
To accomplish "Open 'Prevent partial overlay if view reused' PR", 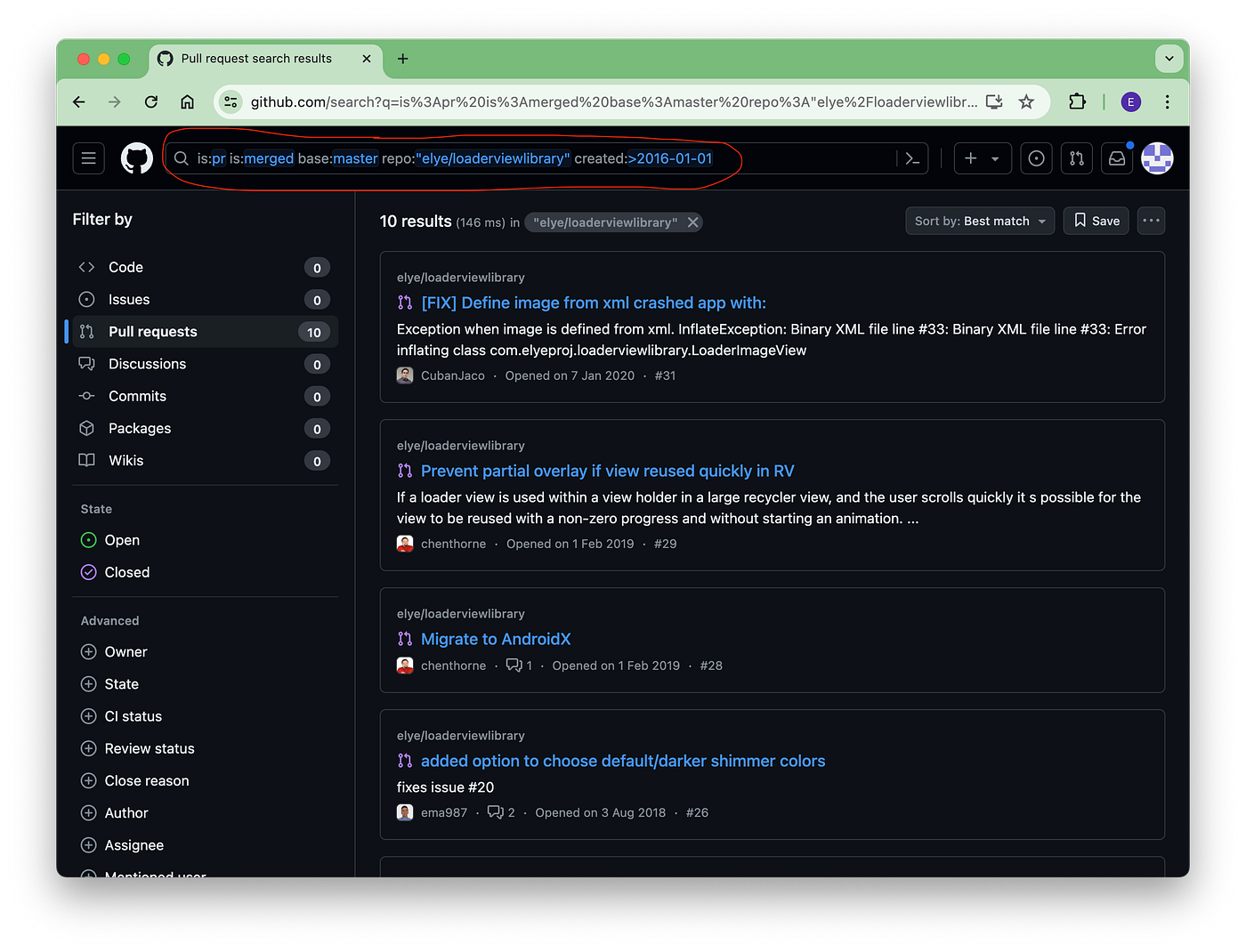I will pyautogui.click(x=608, y=472).
